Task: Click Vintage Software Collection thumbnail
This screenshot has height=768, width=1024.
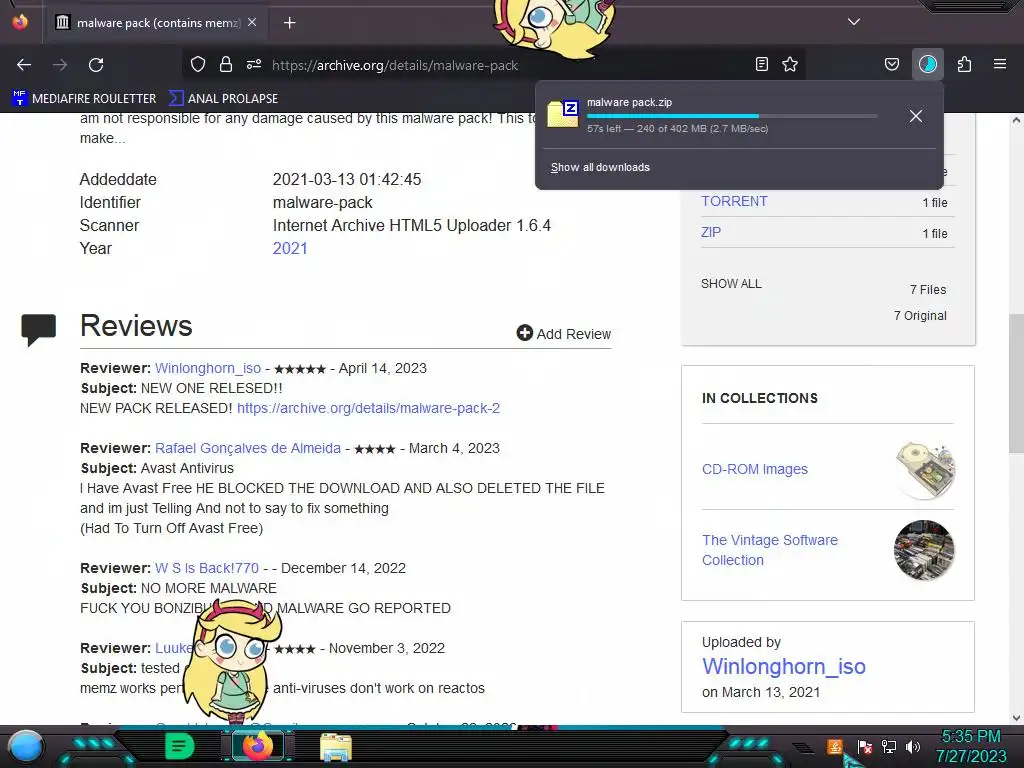Action: (924, 550)
